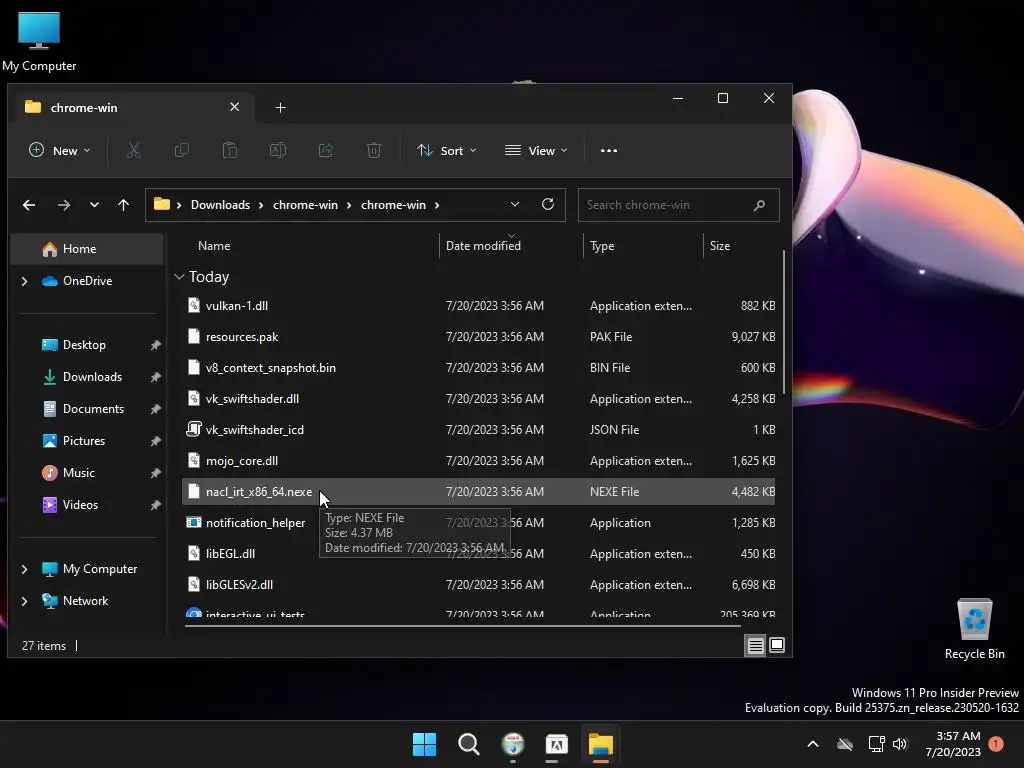Screen dimensions: 1024x768
Task: Click the search magnifier in search box
Action: click(x=759, y=205)
